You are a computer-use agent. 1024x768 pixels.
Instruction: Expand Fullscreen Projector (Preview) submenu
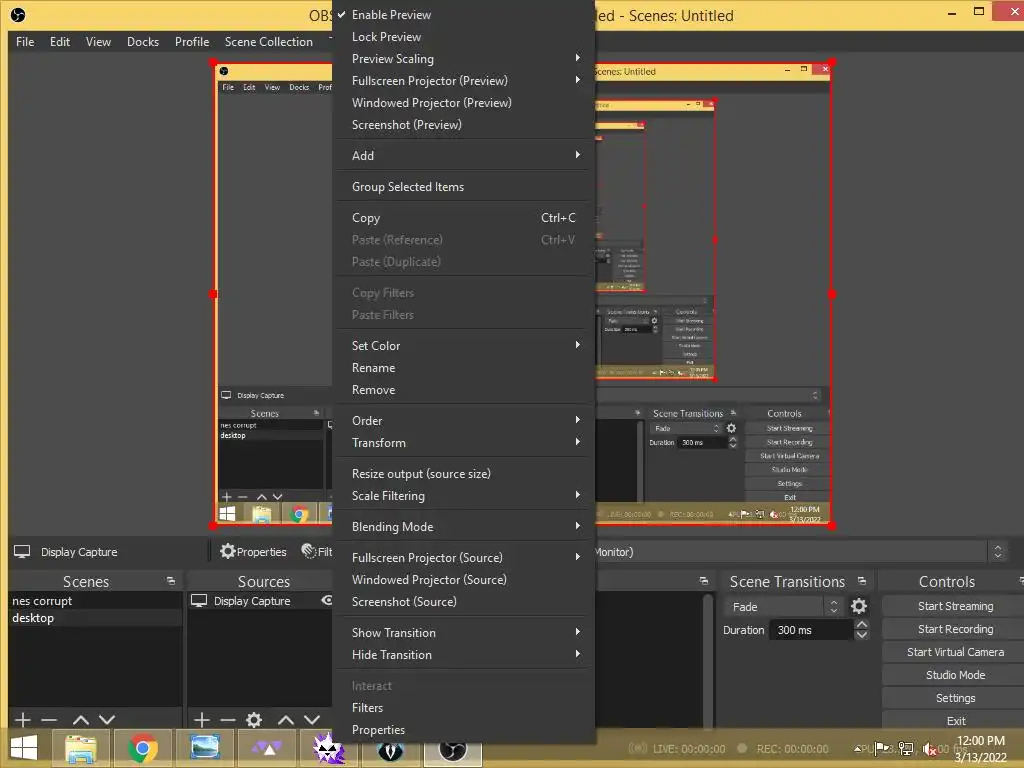point(464,81)
